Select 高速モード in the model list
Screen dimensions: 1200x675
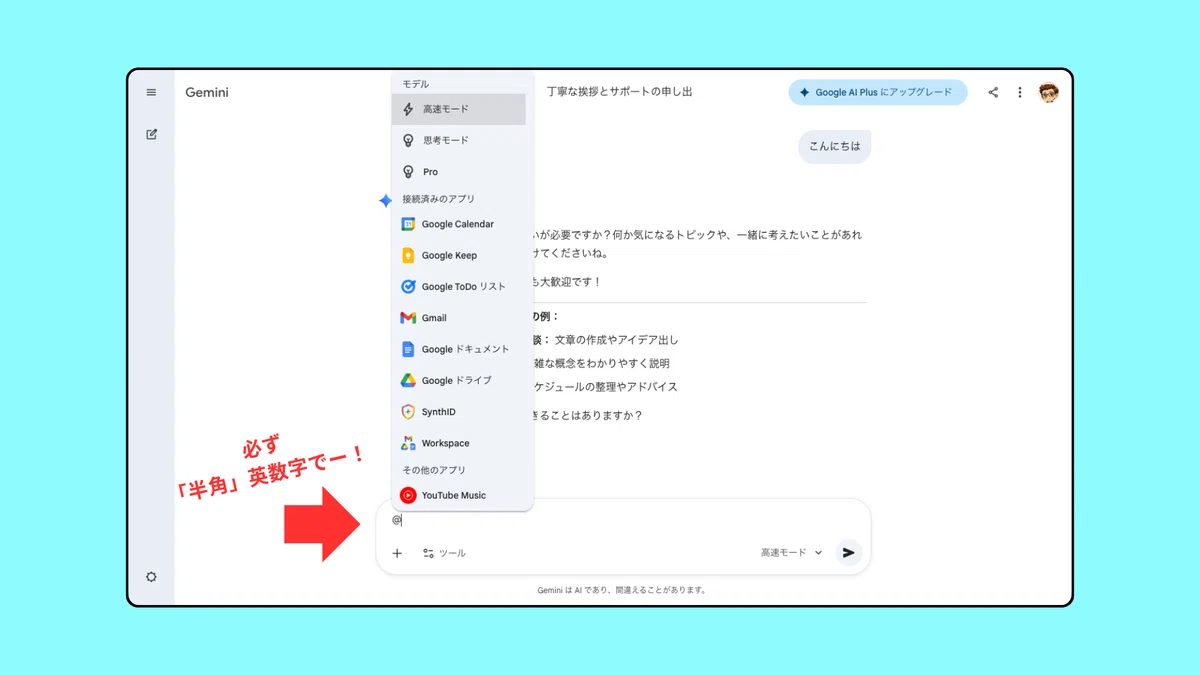coord(459,109)
